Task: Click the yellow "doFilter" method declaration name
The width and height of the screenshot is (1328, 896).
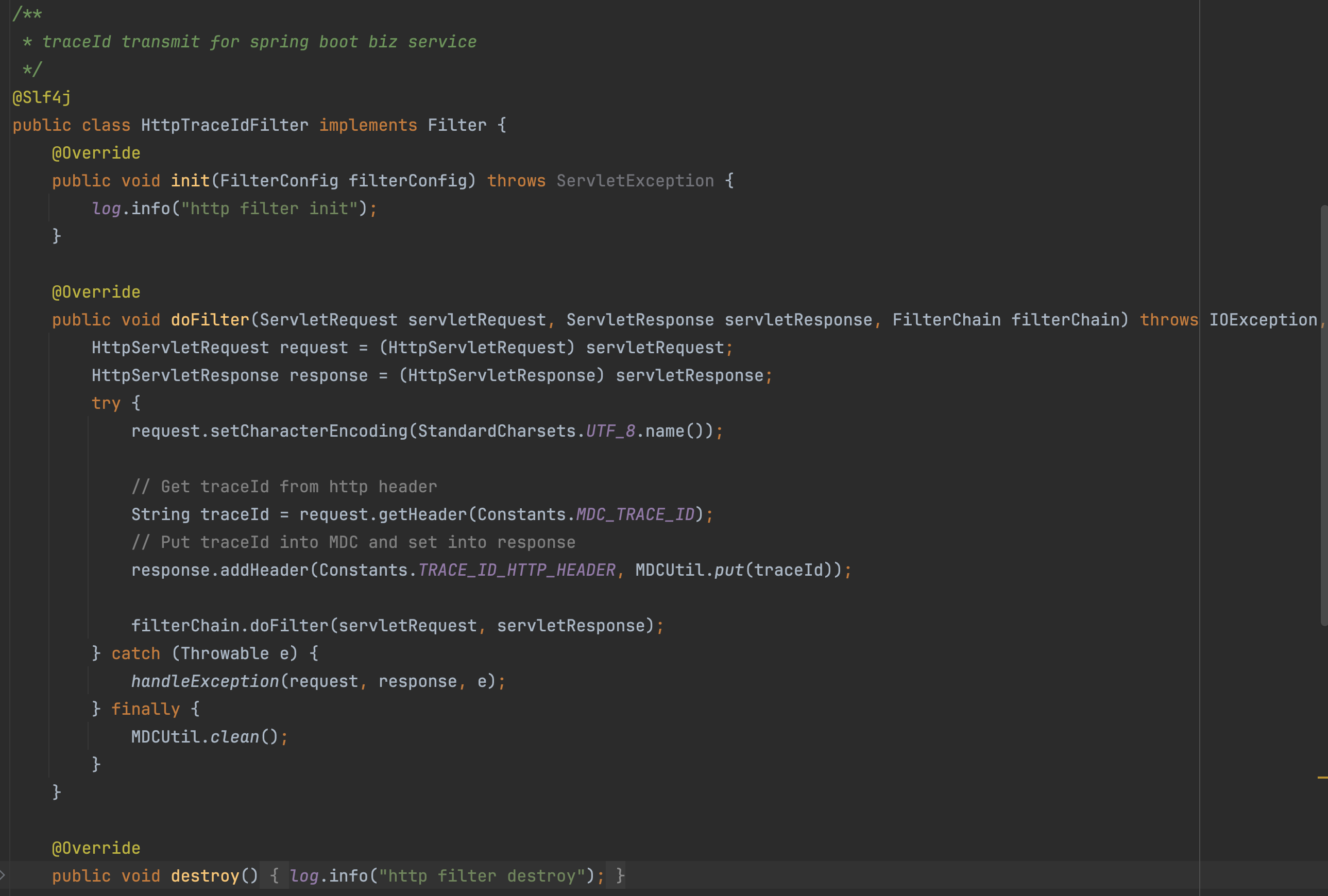Action: click(x=210, y=320)
